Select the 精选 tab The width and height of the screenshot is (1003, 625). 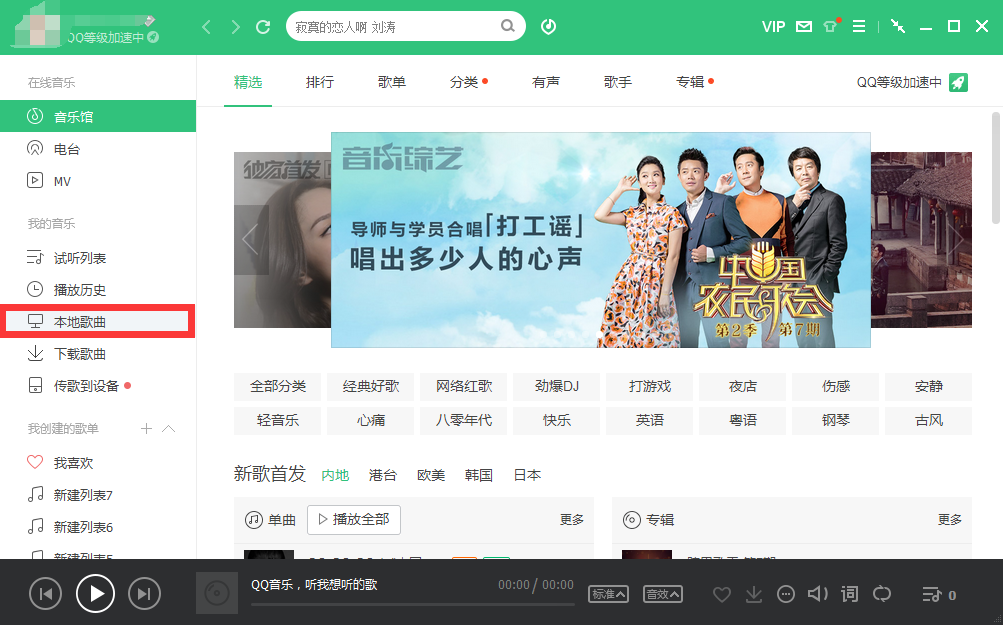click(x=248, y=82)
